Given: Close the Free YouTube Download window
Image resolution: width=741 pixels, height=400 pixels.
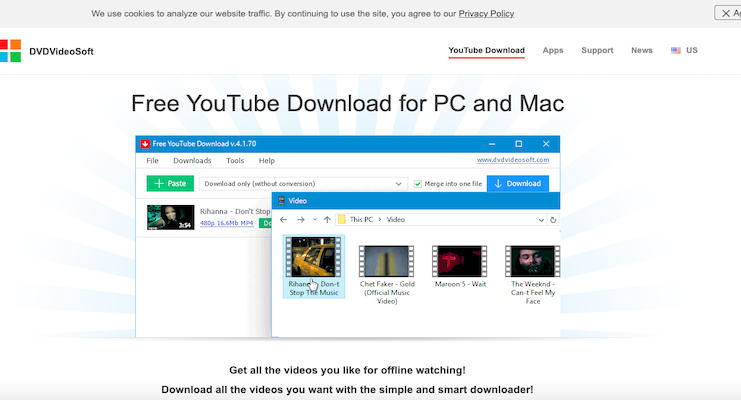Looking at the screenshot, I should click(x=546, y=144).
